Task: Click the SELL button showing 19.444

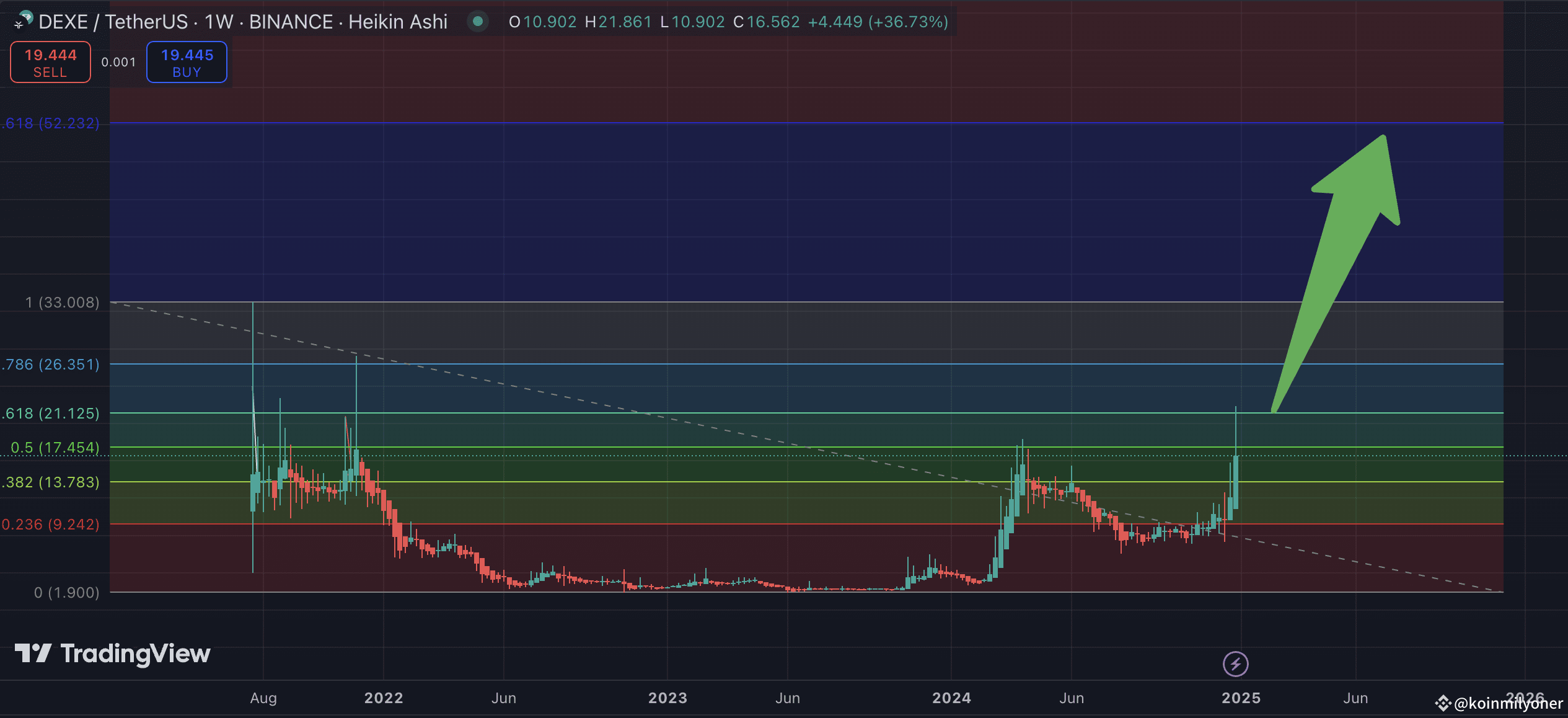Action: (x=50, y=62)
